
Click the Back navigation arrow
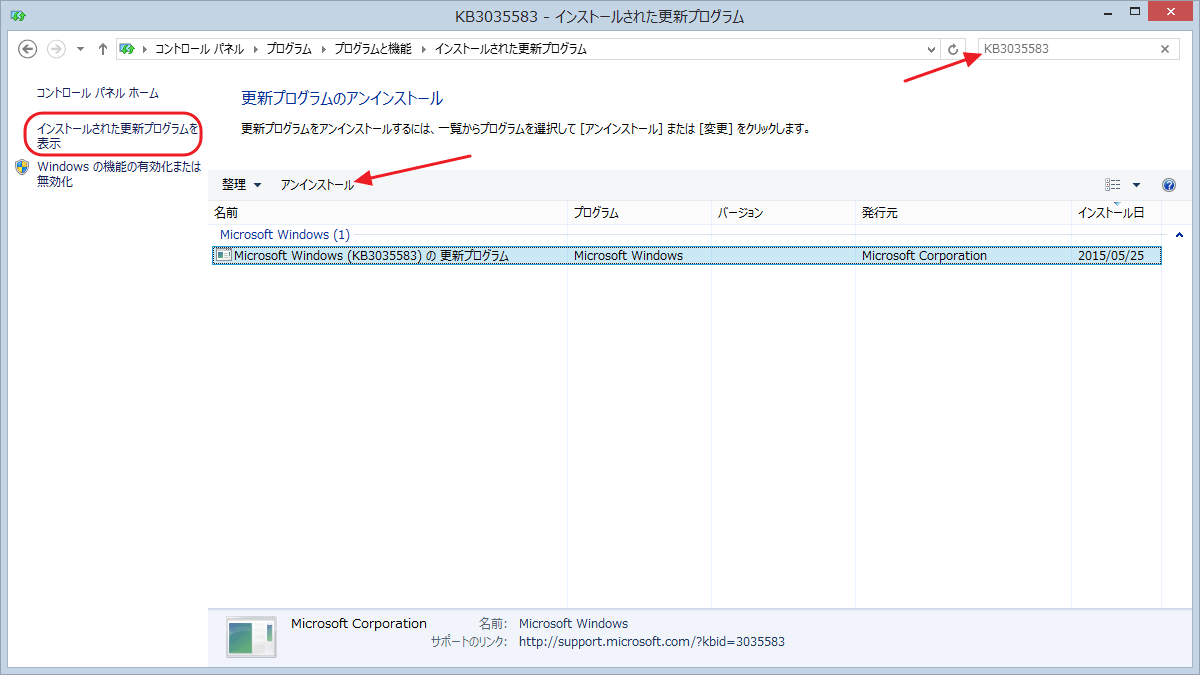coord(28,49)
